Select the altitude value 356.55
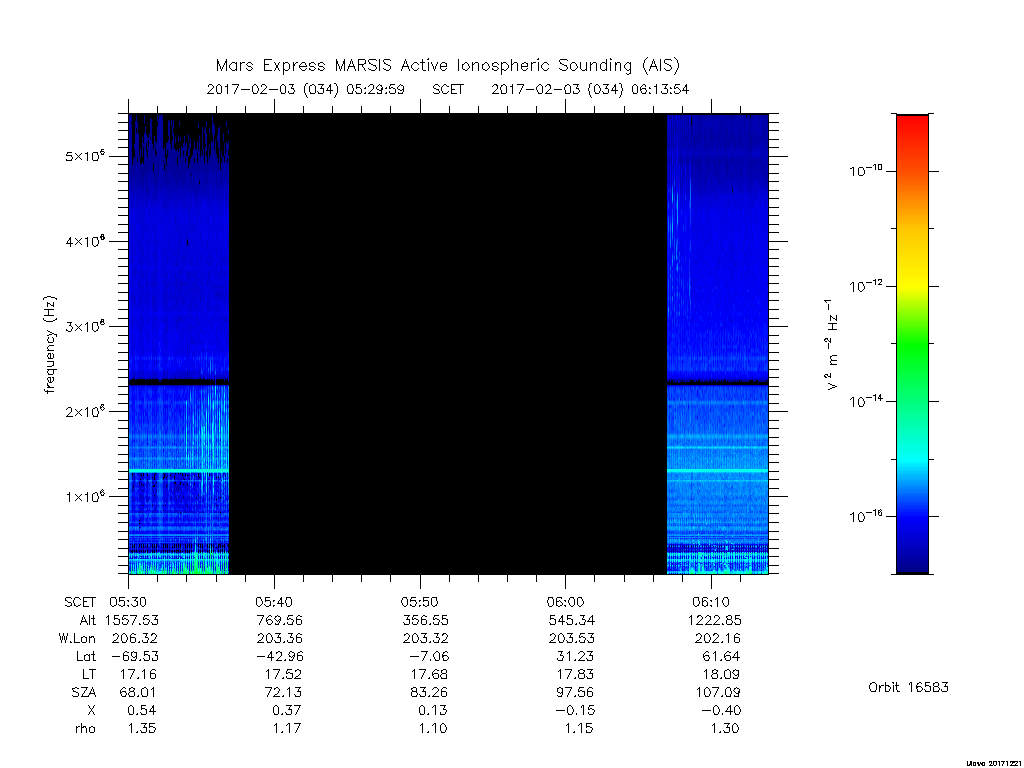Screen dimensions: 1024x768 [426, 620]
